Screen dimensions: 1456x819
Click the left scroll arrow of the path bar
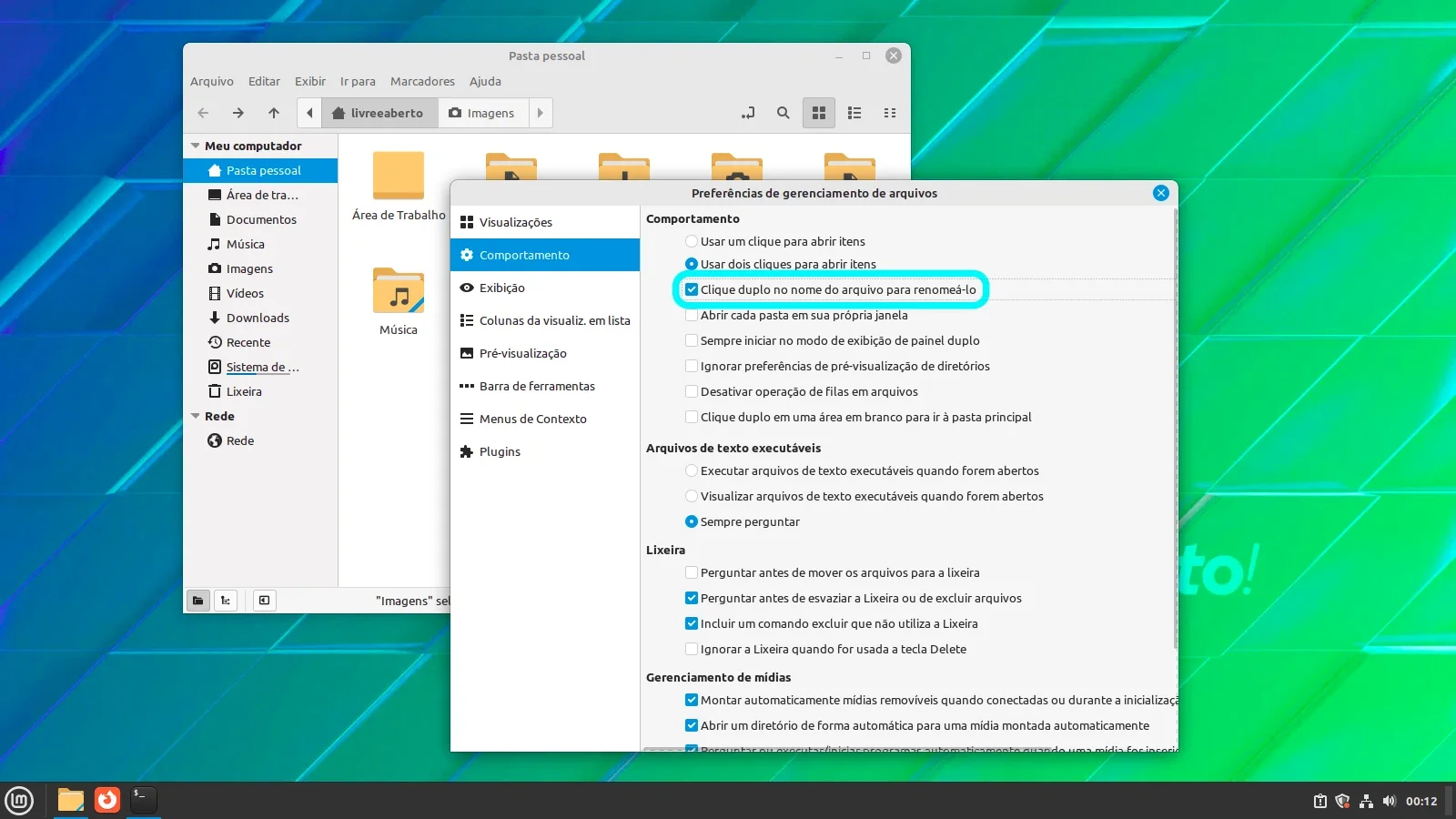click(309, 113)
